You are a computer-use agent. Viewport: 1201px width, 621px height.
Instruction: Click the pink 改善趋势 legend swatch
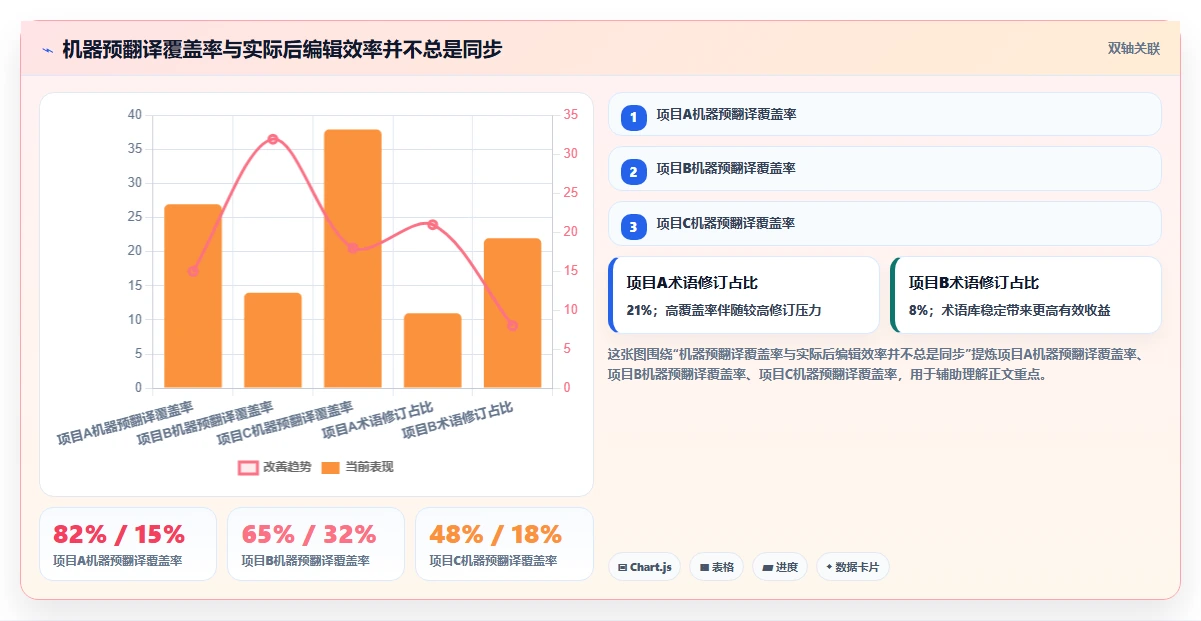coord(248,467)
